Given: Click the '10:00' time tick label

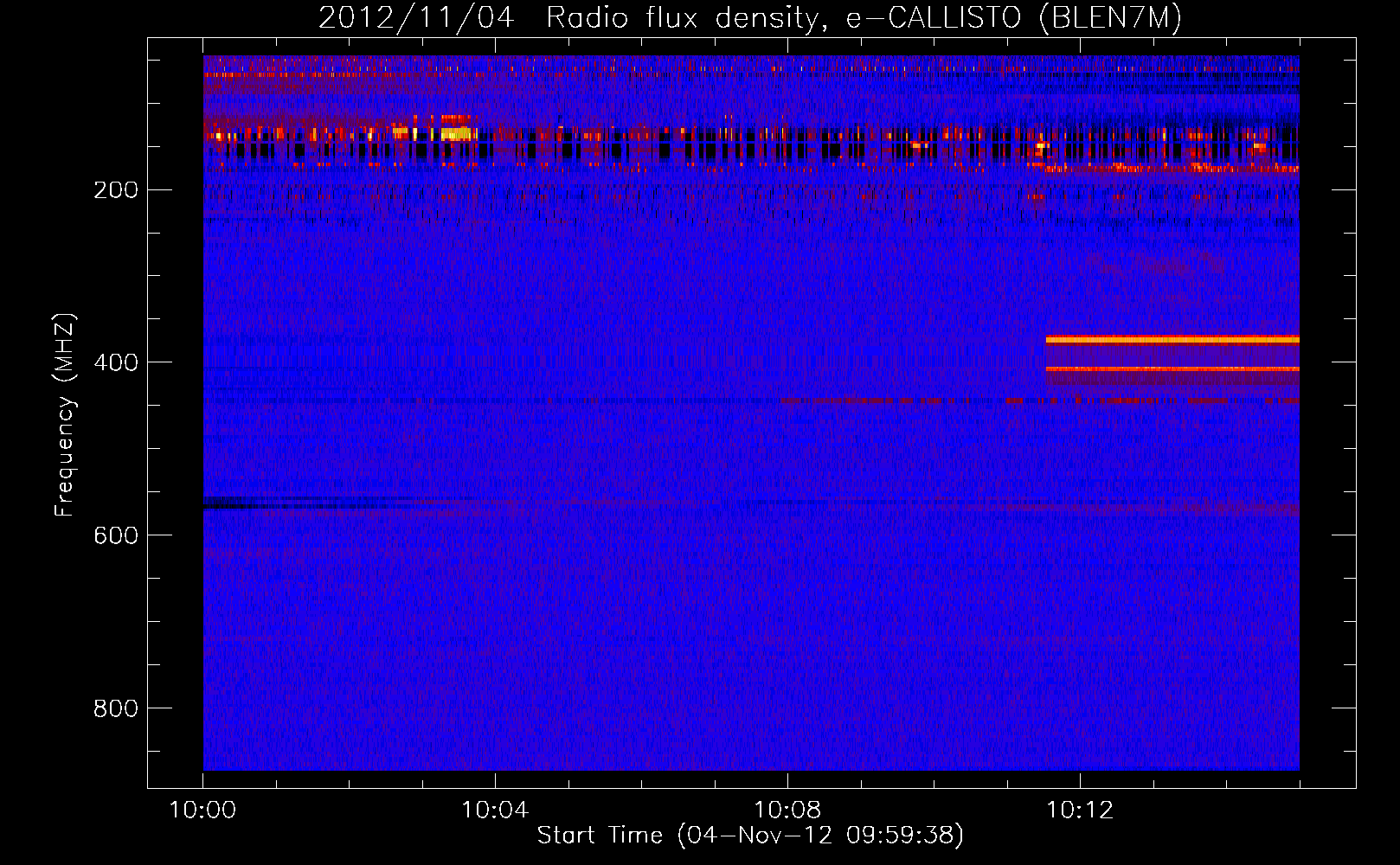Looking at the screenshot, I should (x=202, y=811).
